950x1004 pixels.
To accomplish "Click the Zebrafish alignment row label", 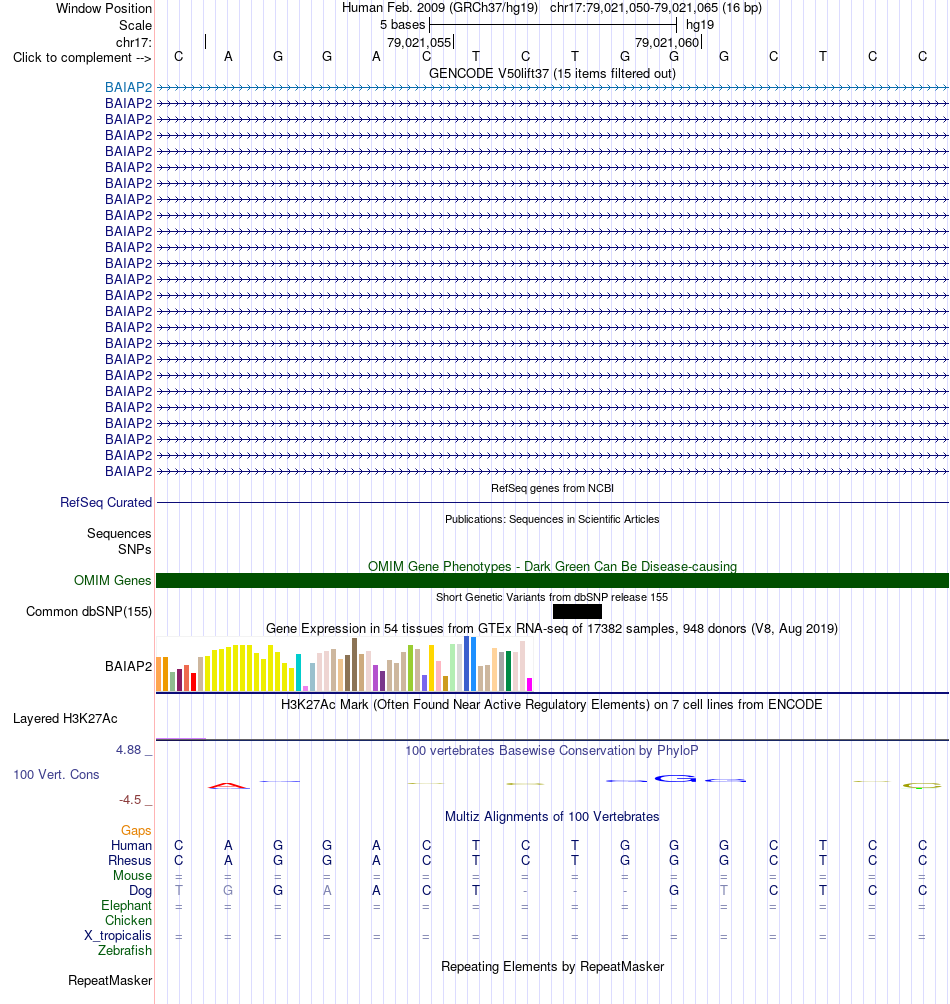I will click(125, 950).
